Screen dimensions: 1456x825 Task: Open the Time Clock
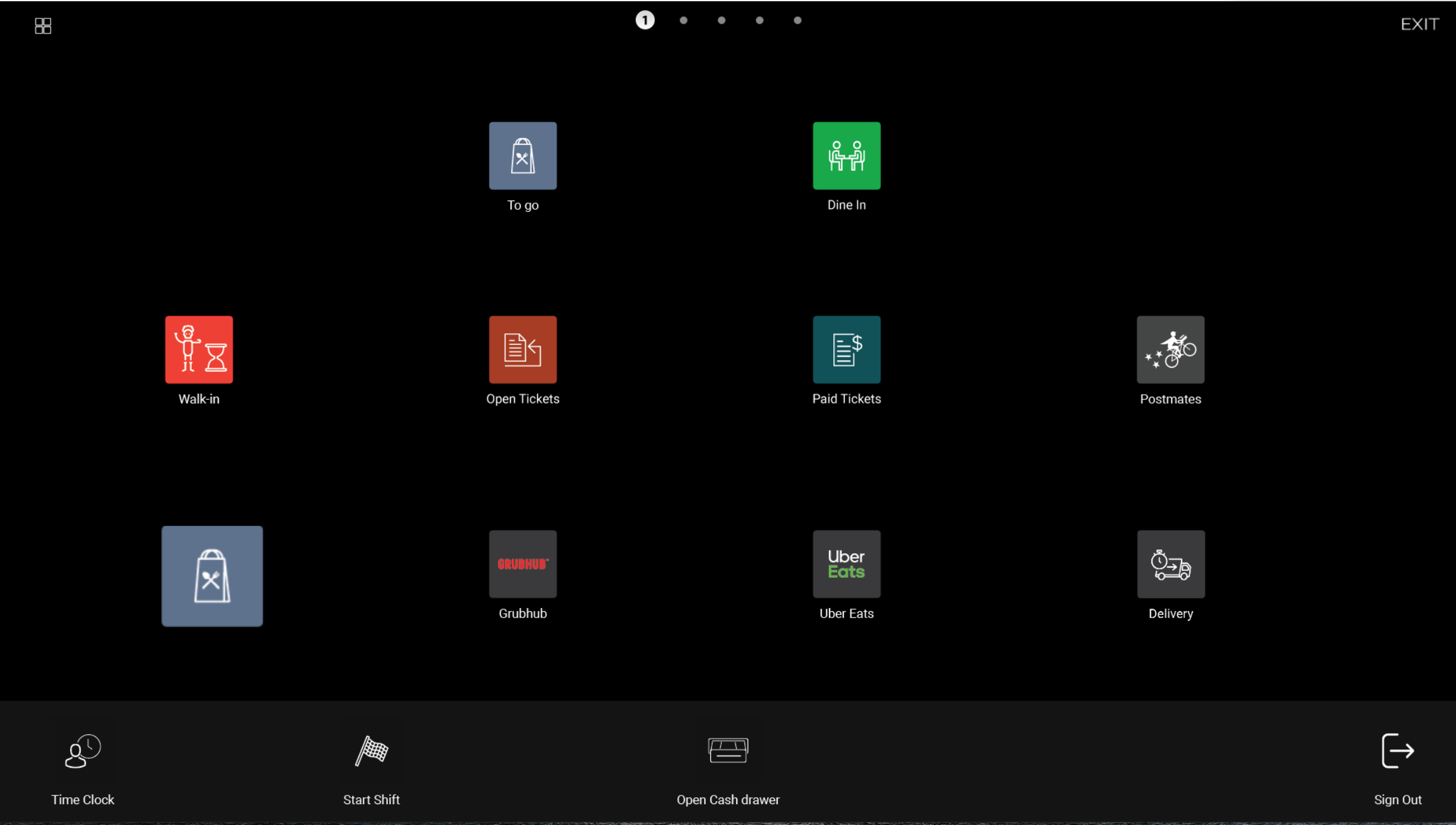(83, 751)
